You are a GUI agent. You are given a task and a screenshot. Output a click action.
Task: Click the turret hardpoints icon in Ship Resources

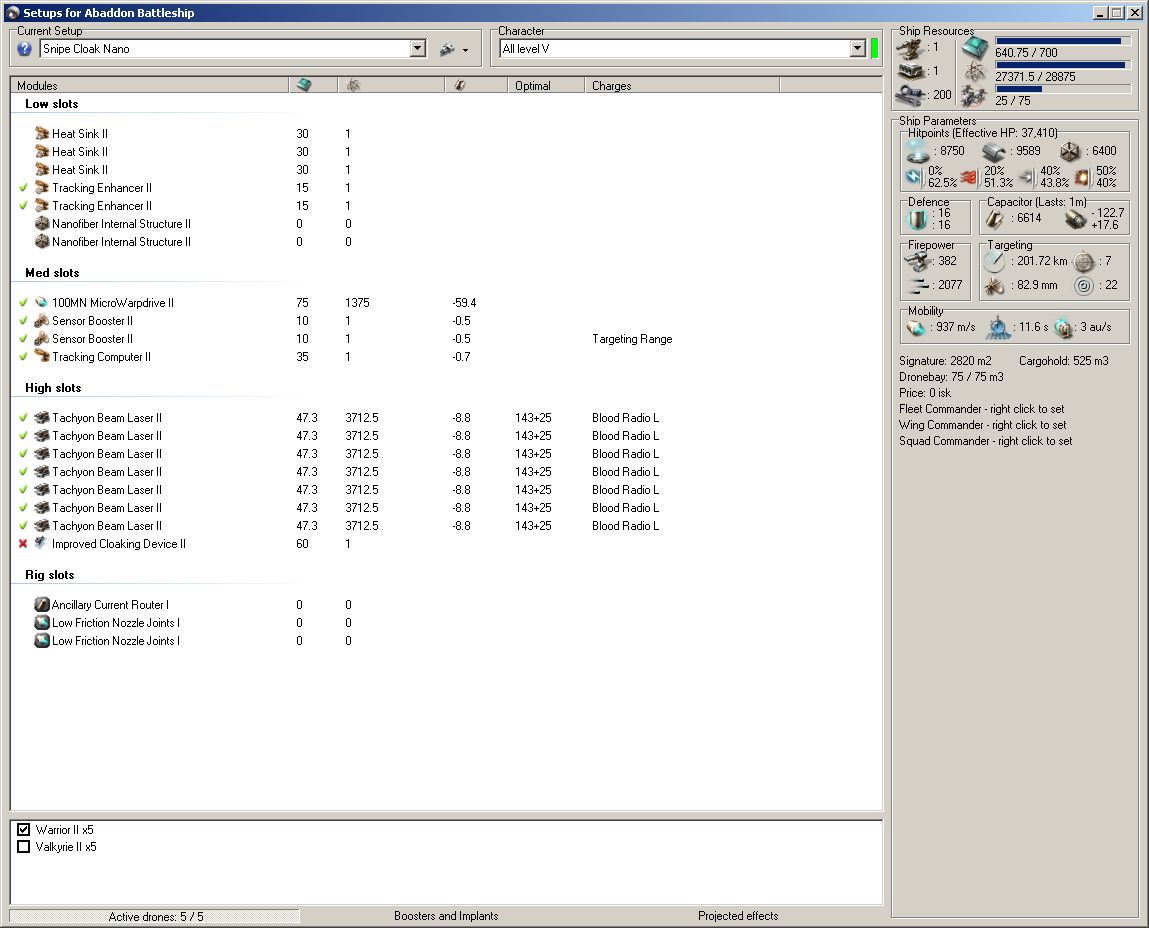coord(910,48)
